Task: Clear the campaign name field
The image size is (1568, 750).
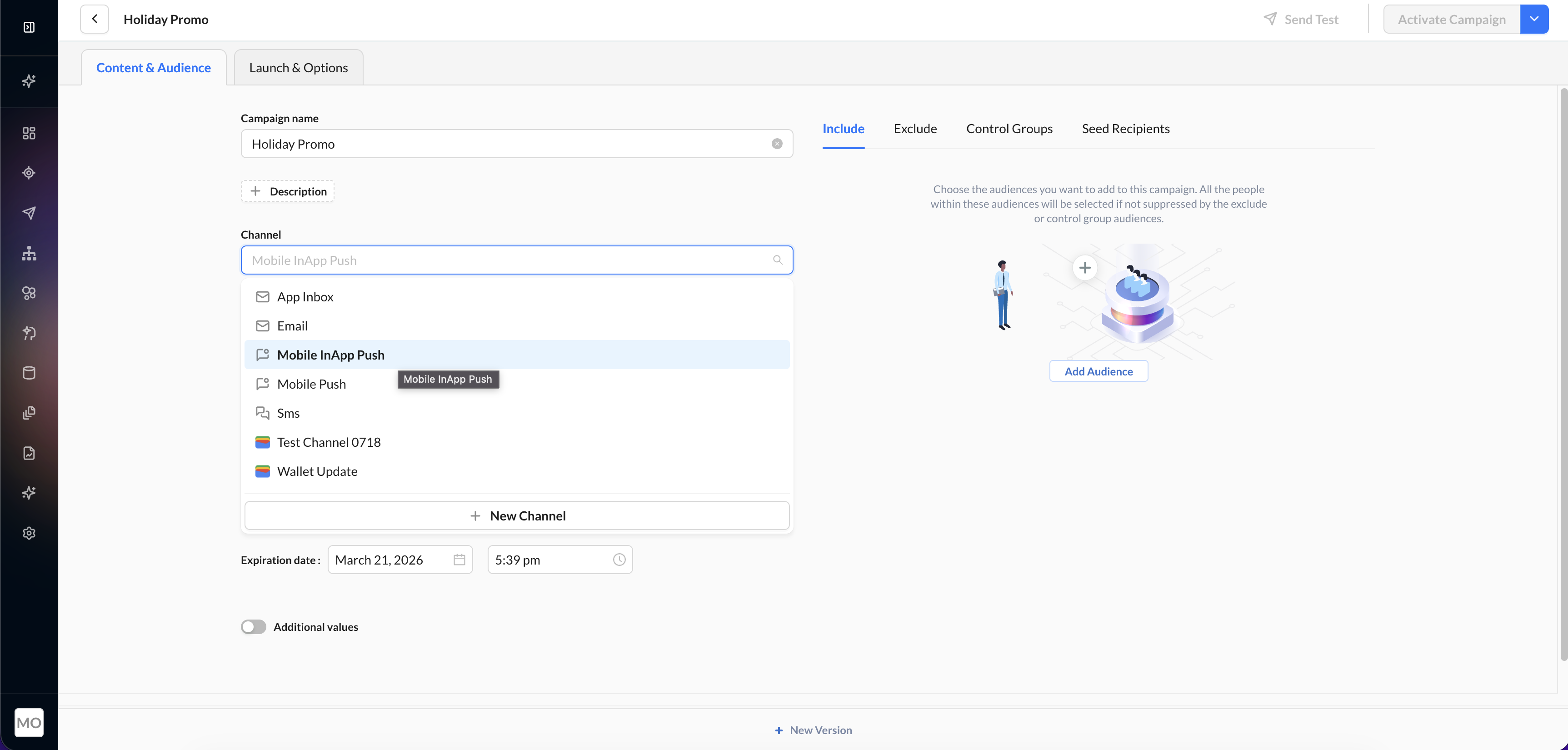Action: [x=777, y=144]
